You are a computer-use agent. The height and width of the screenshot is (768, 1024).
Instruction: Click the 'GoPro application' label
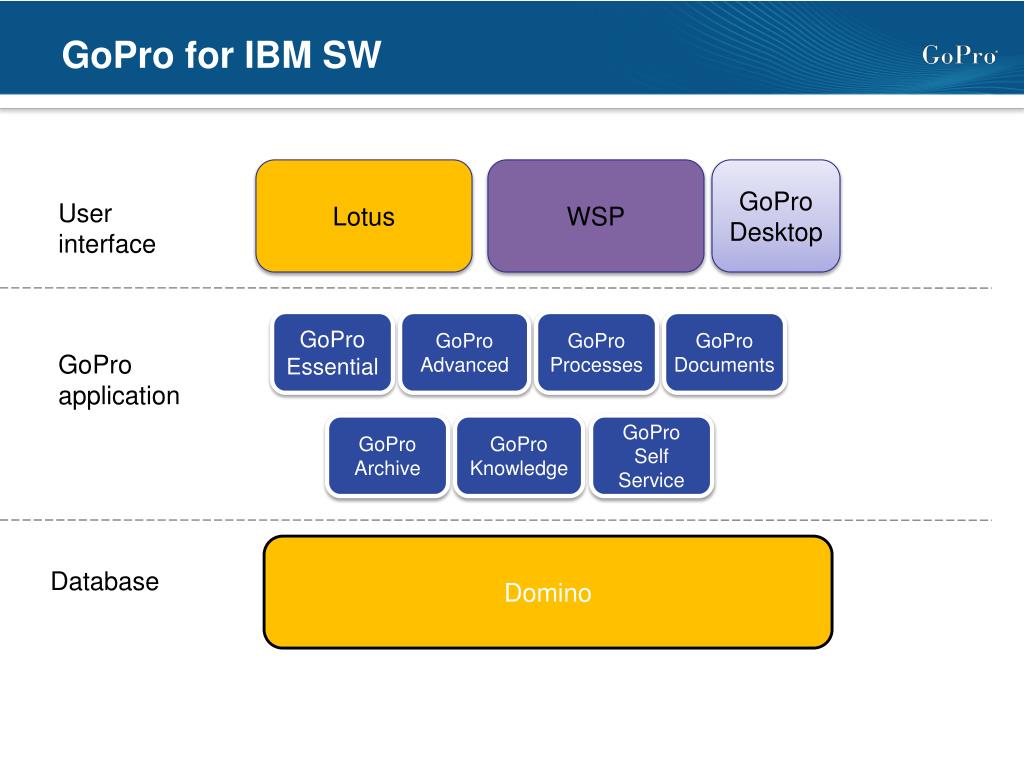click(119, 380)
